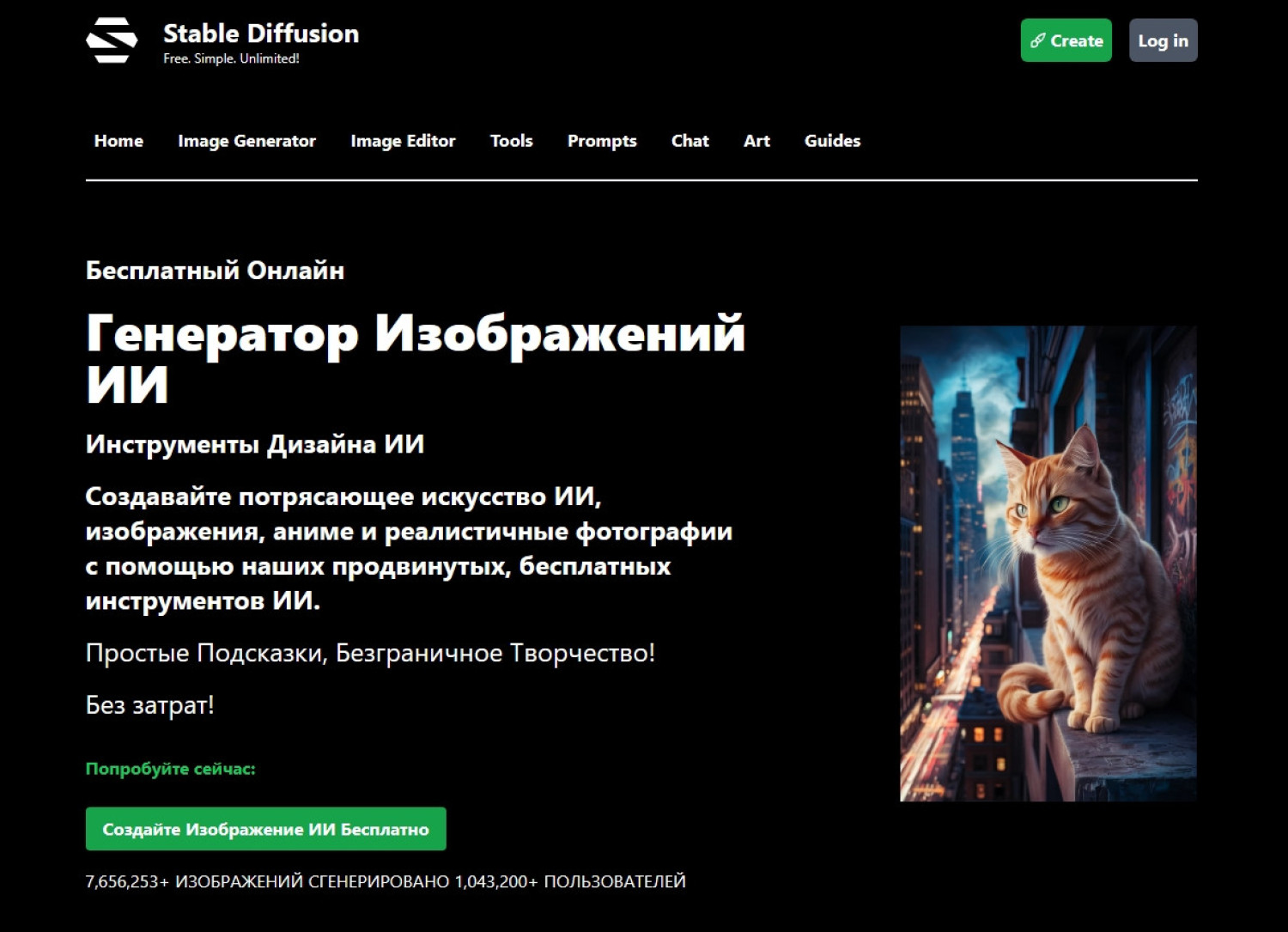Click the Stable Diffusion logo icon
The width and height of the screenshot is (1288, 932).
112,40
